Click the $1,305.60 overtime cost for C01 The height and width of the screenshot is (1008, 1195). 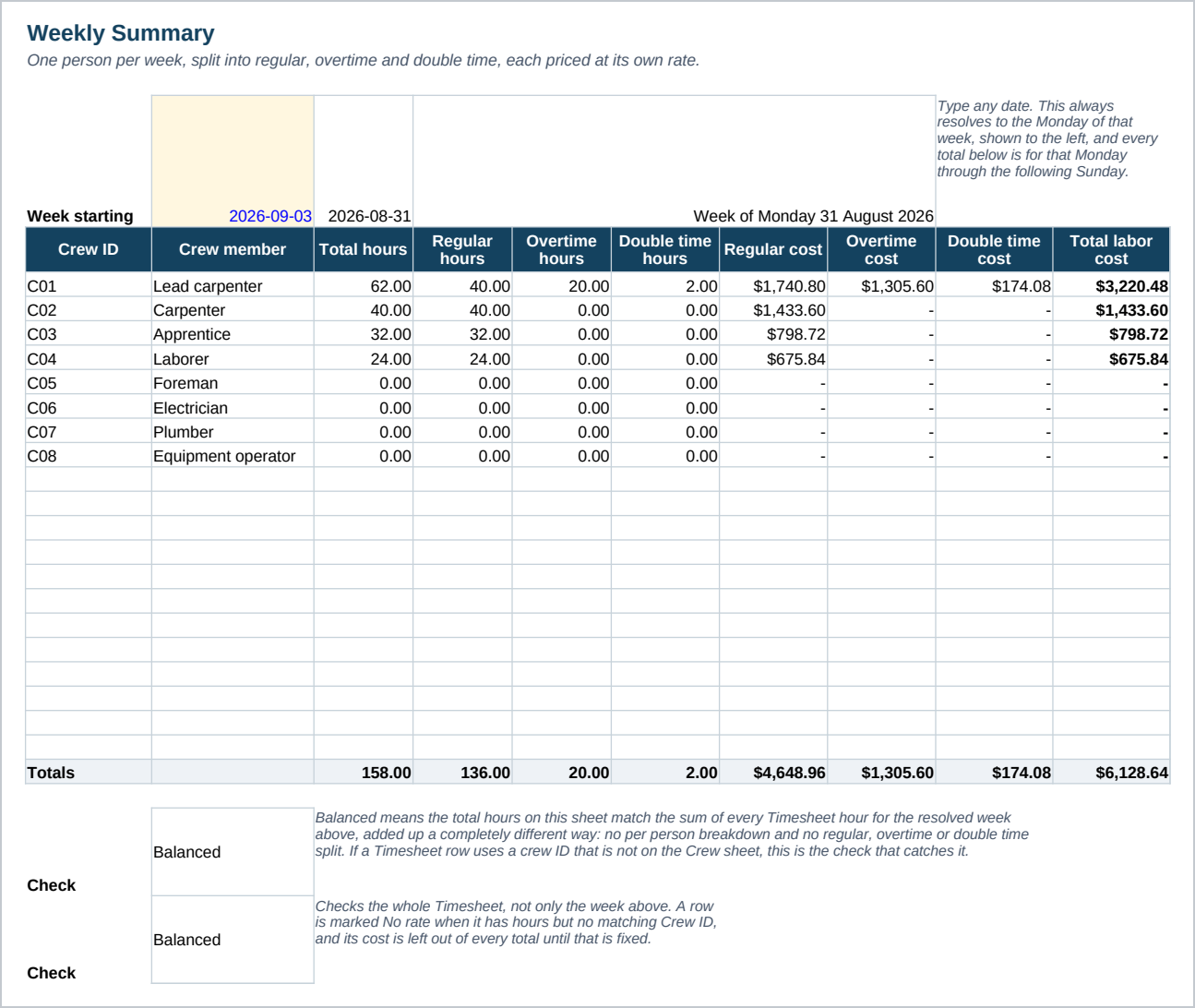point(881,286)
